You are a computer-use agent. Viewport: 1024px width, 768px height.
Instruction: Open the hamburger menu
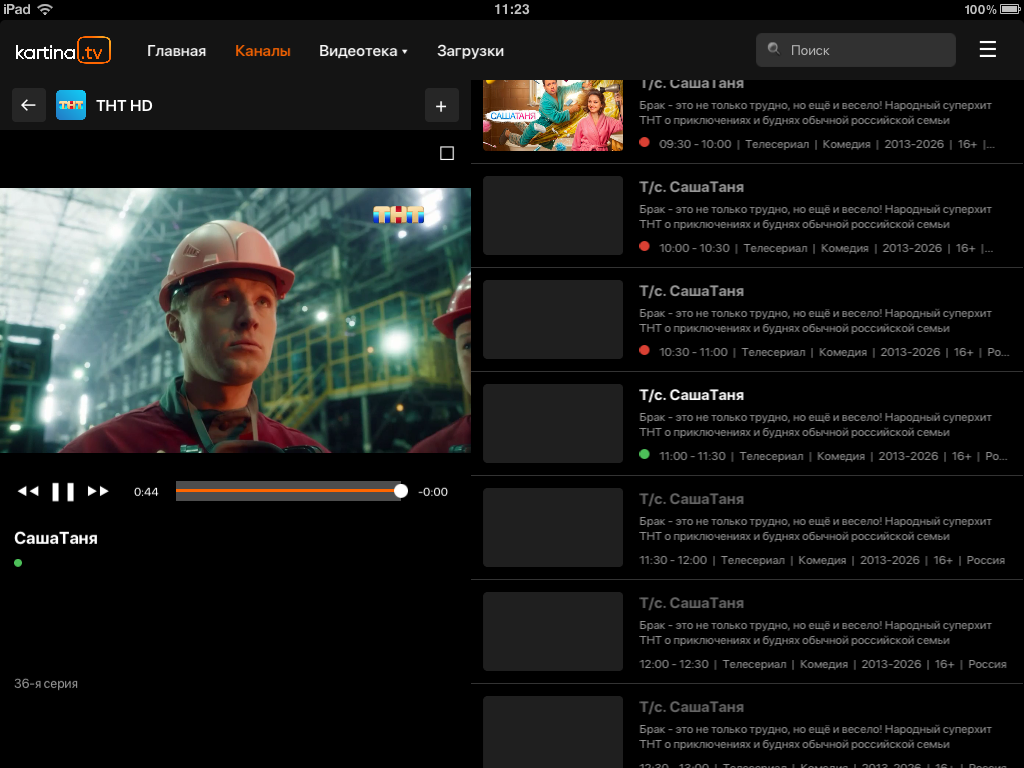(x=987, y=49)
